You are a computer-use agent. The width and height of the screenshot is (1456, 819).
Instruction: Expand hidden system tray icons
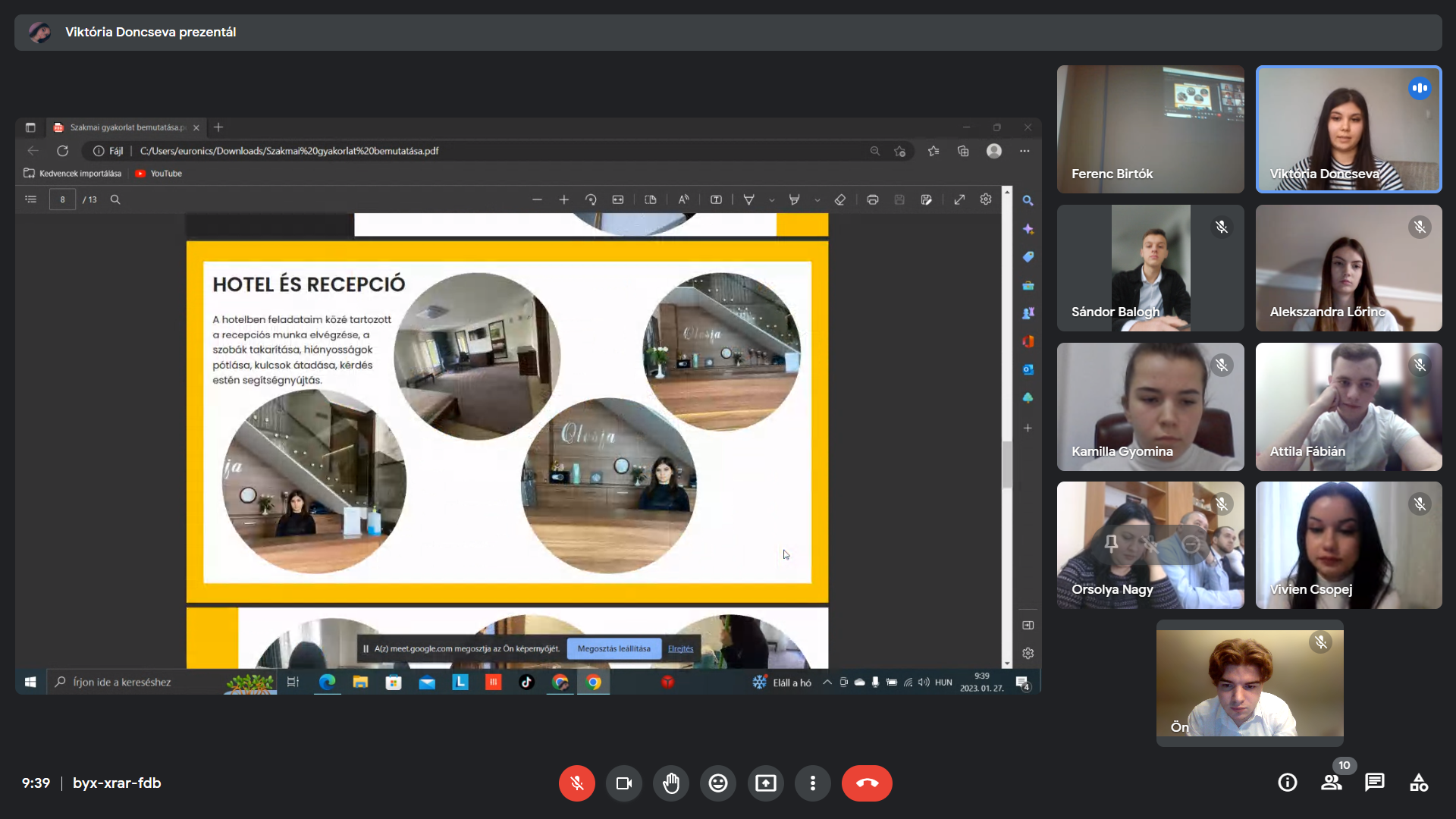827,682
